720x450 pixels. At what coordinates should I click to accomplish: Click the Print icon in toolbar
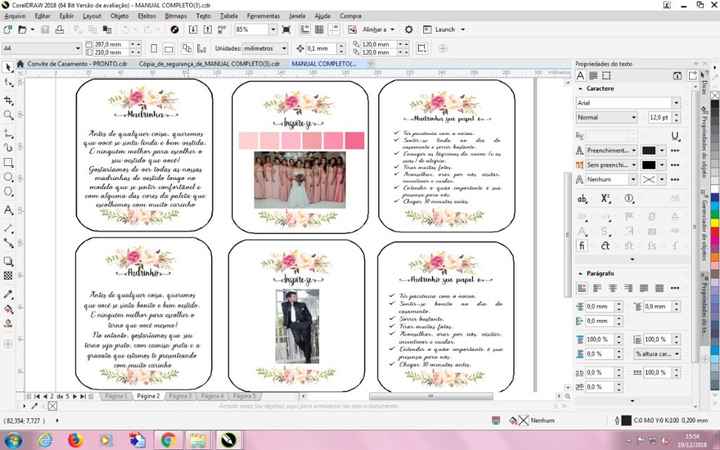click(x=60, y=29)
